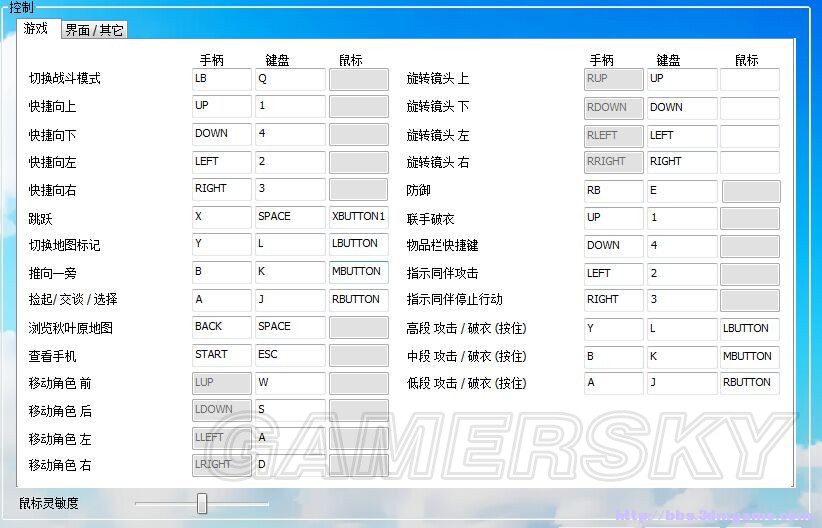Click keyboard 1 field for 联手破衣

[682, 218]
